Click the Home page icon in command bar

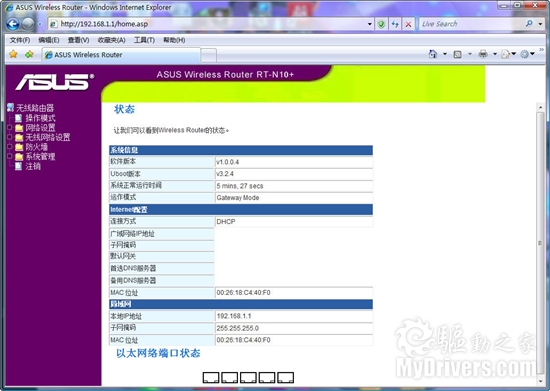pyautogui.click(x=433, y=54)
